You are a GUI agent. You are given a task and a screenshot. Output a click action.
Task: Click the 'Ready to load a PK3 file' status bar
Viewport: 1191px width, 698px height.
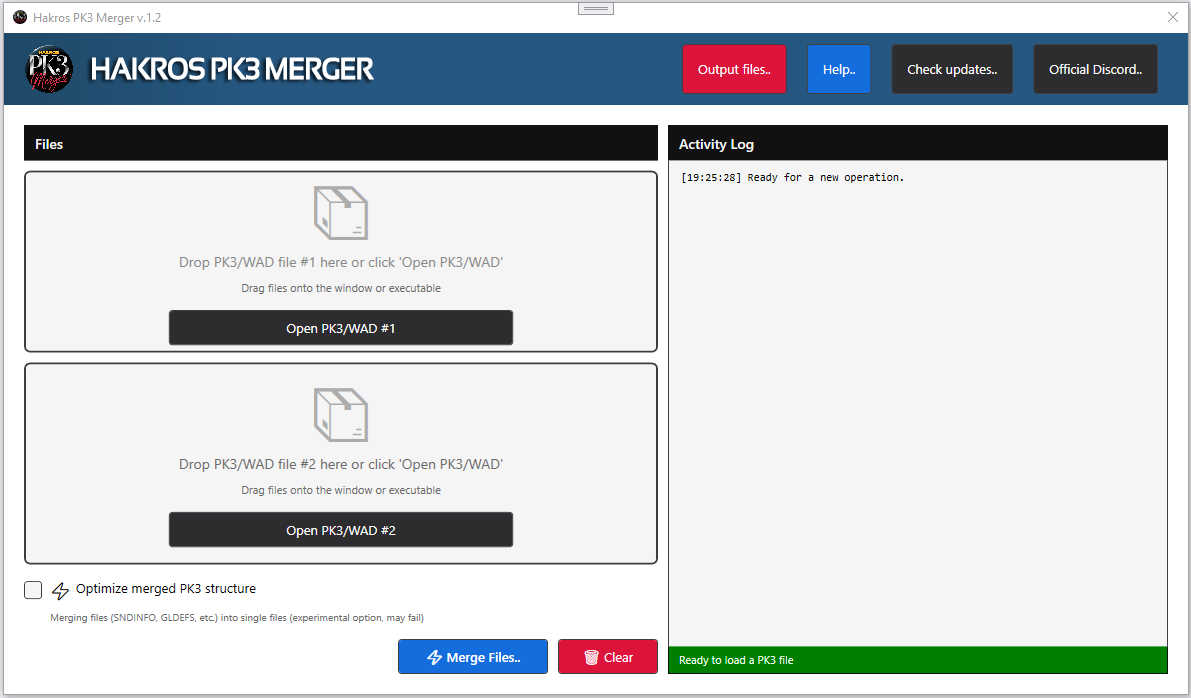pos(918,660)
